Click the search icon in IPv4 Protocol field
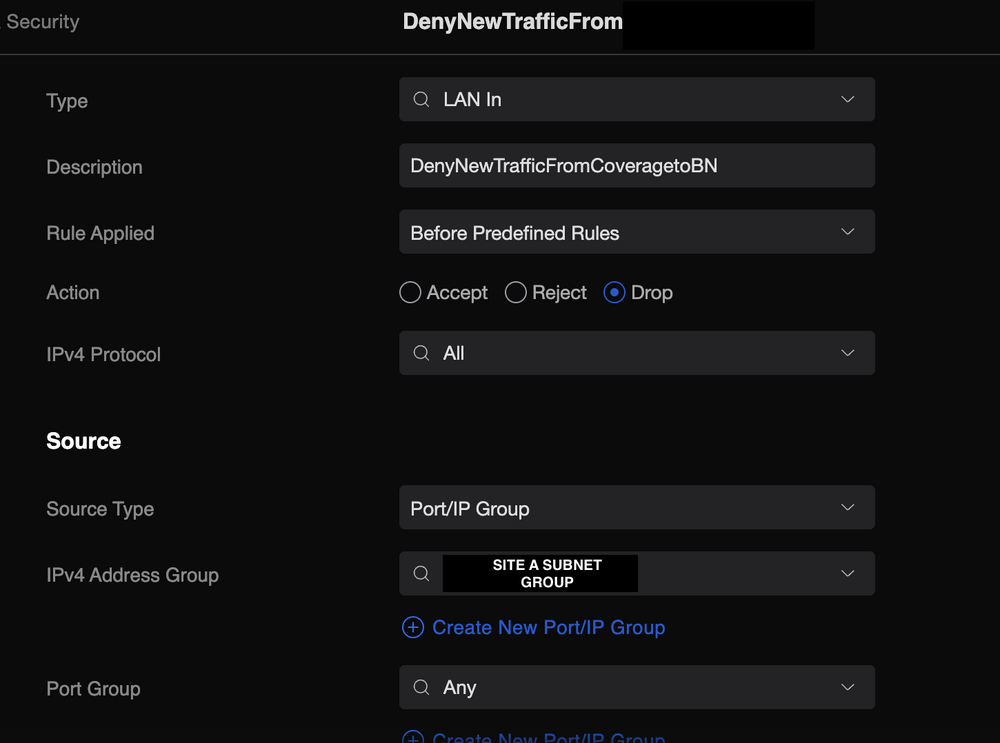The width and height of the screenshot is (1000, 743). tap(421, 353)
